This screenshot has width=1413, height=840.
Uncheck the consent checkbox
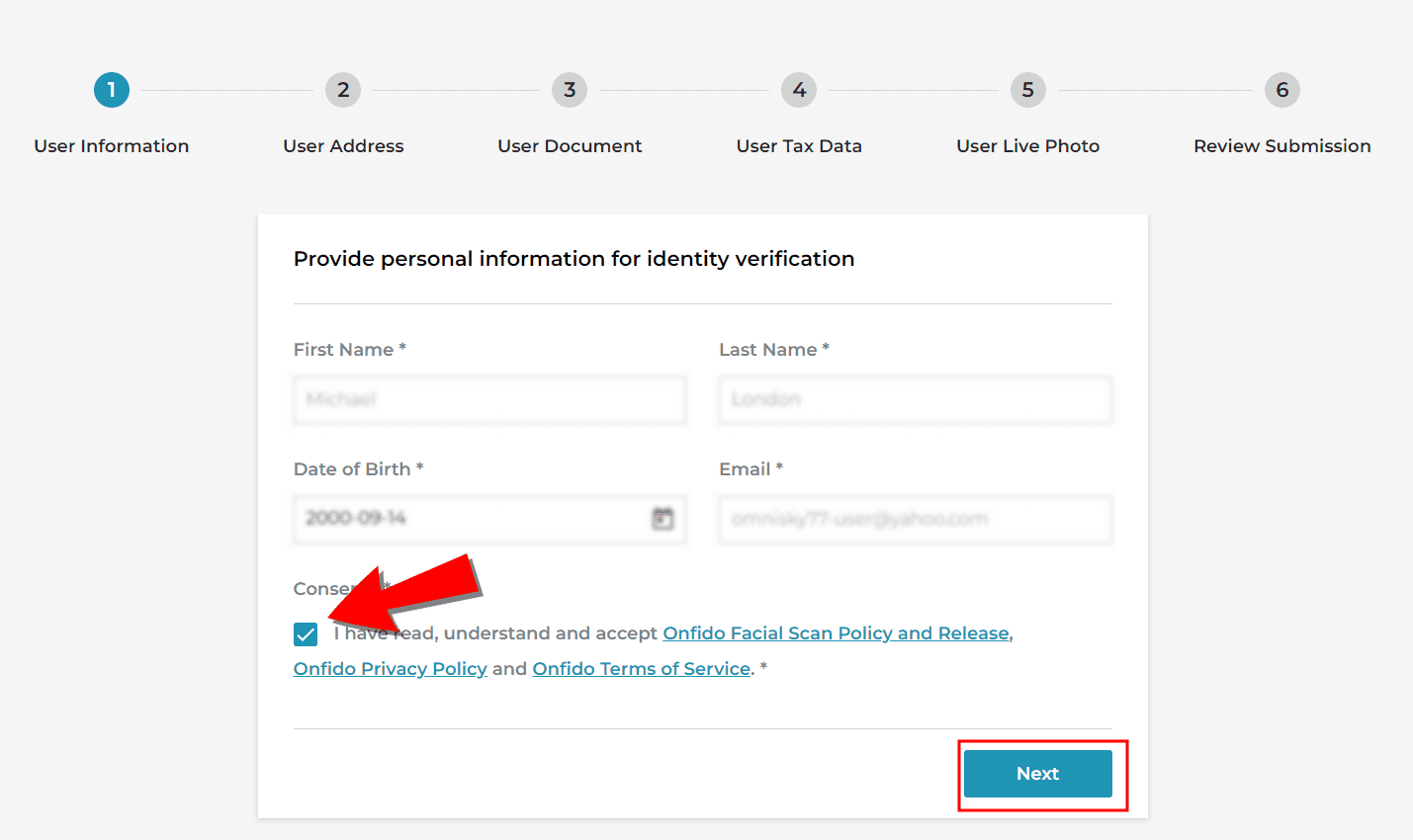coord(306,634)
